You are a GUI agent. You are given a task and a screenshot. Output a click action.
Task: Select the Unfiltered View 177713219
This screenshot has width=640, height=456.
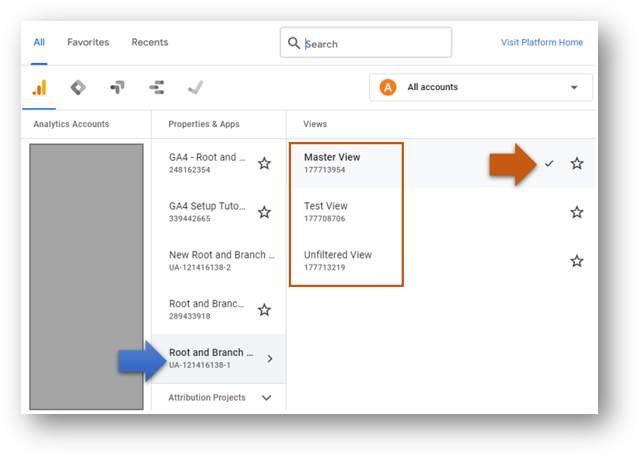pos(443,261)
